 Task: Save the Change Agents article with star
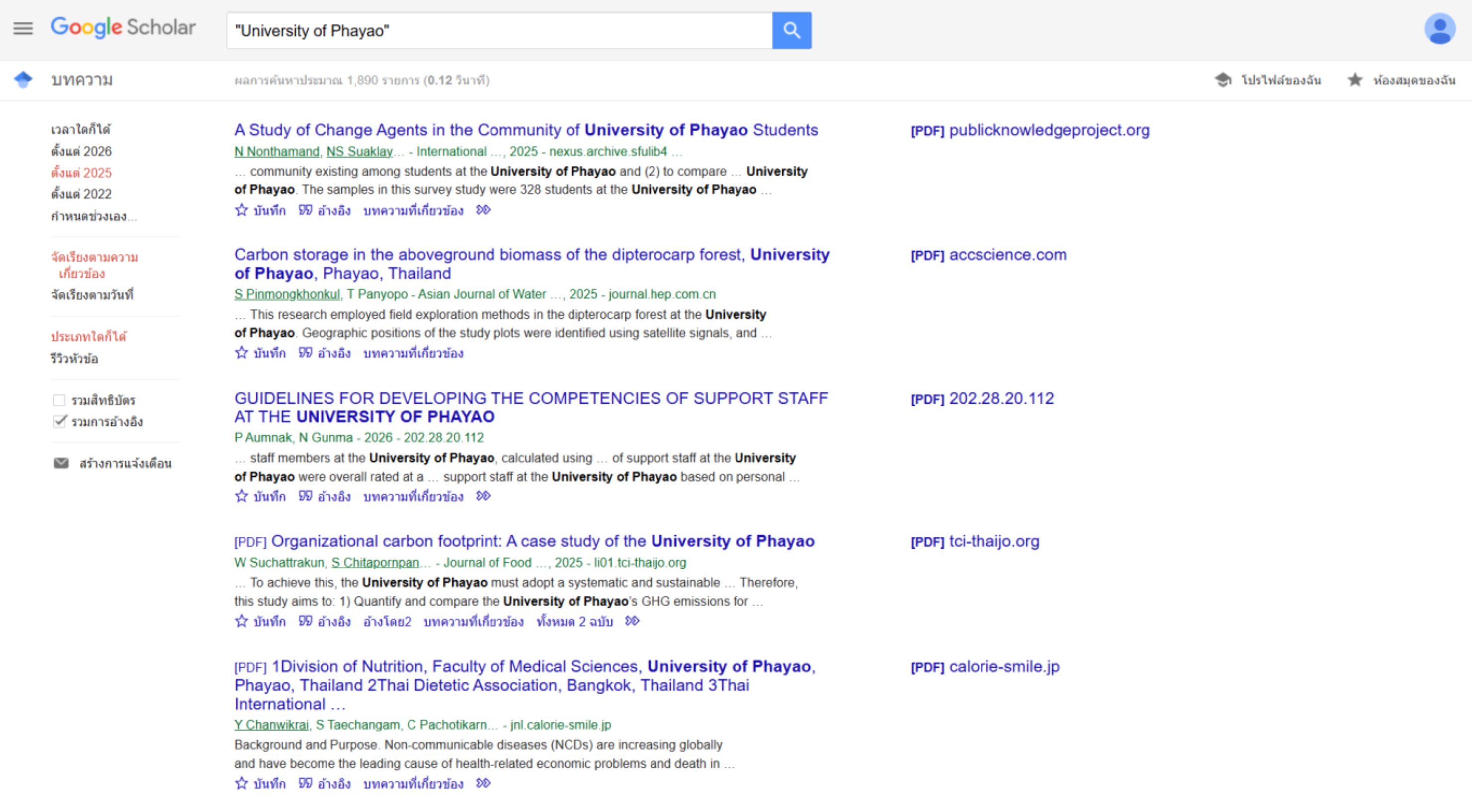coord(241,210)
